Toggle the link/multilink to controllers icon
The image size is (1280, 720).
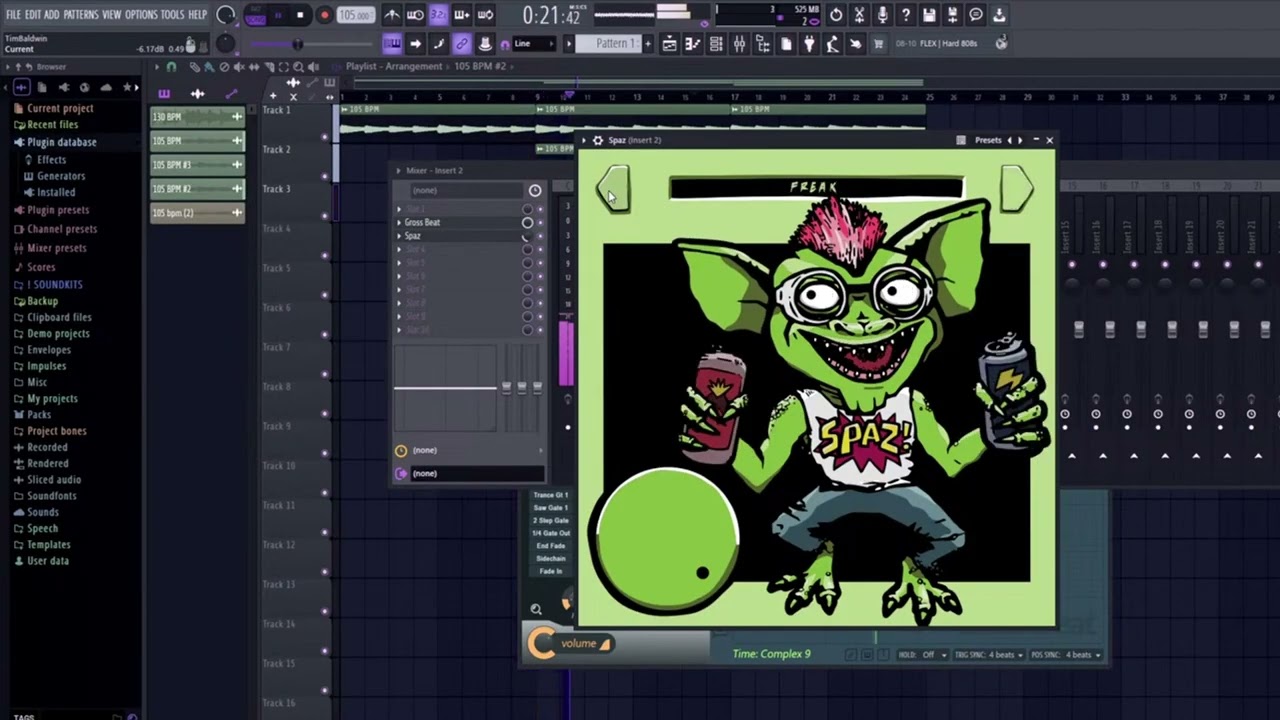pyautogui.click(x=461, y=44)
